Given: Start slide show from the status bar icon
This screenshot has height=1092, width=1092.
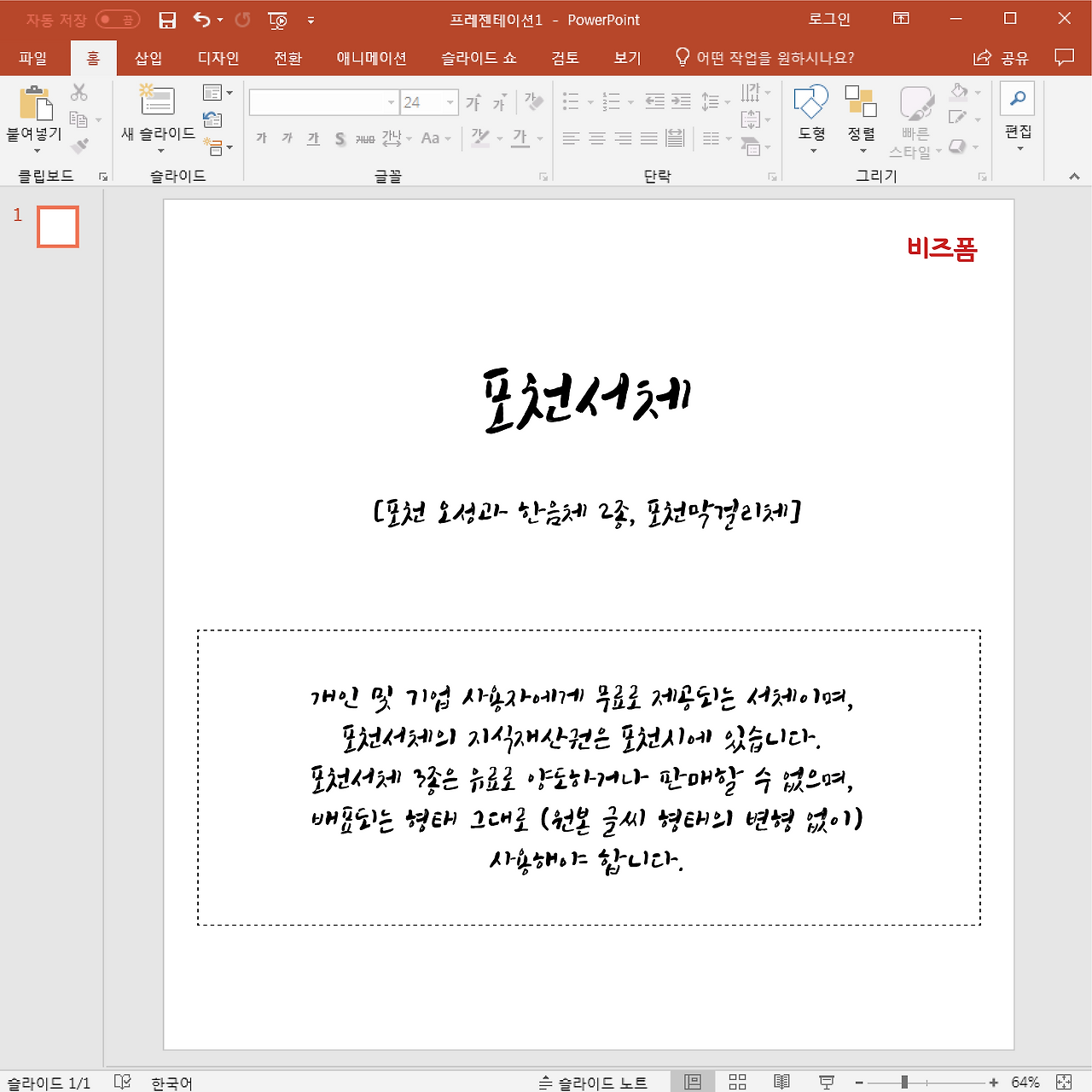Looking at the screenshot, I should pos(825,1082).
